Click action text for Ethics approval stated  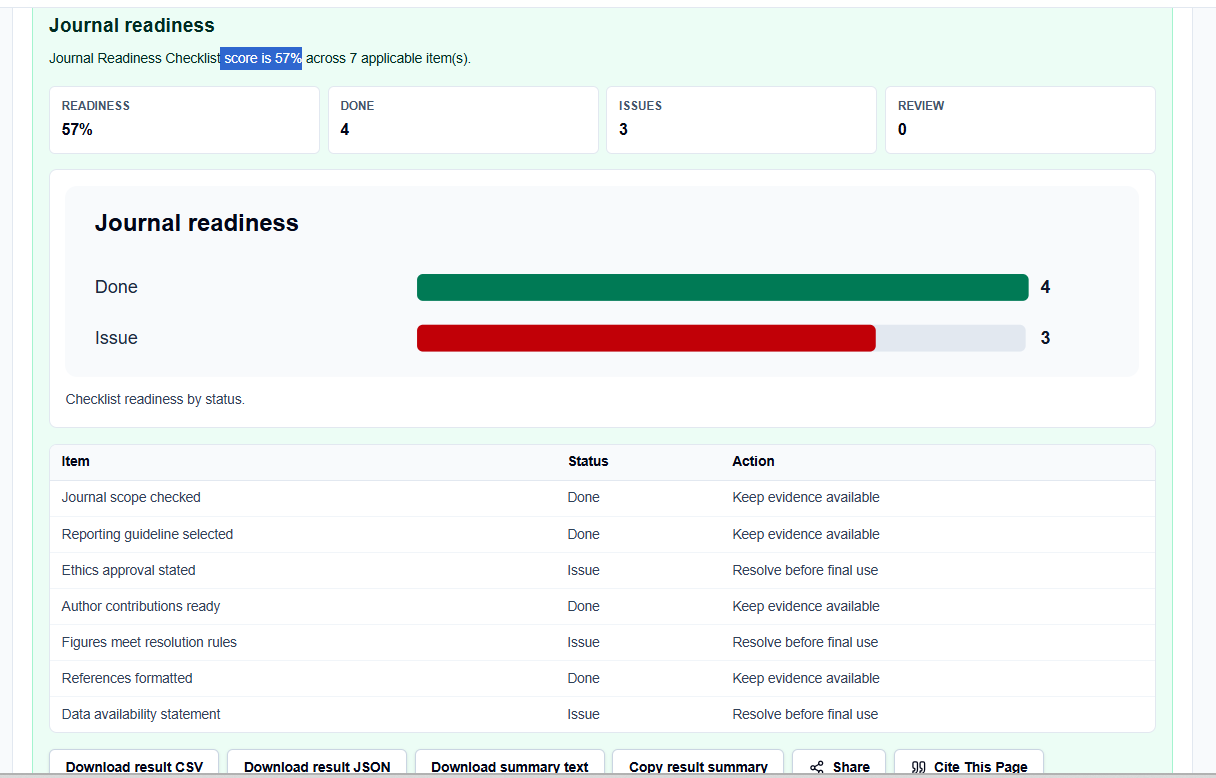point(805,570)
